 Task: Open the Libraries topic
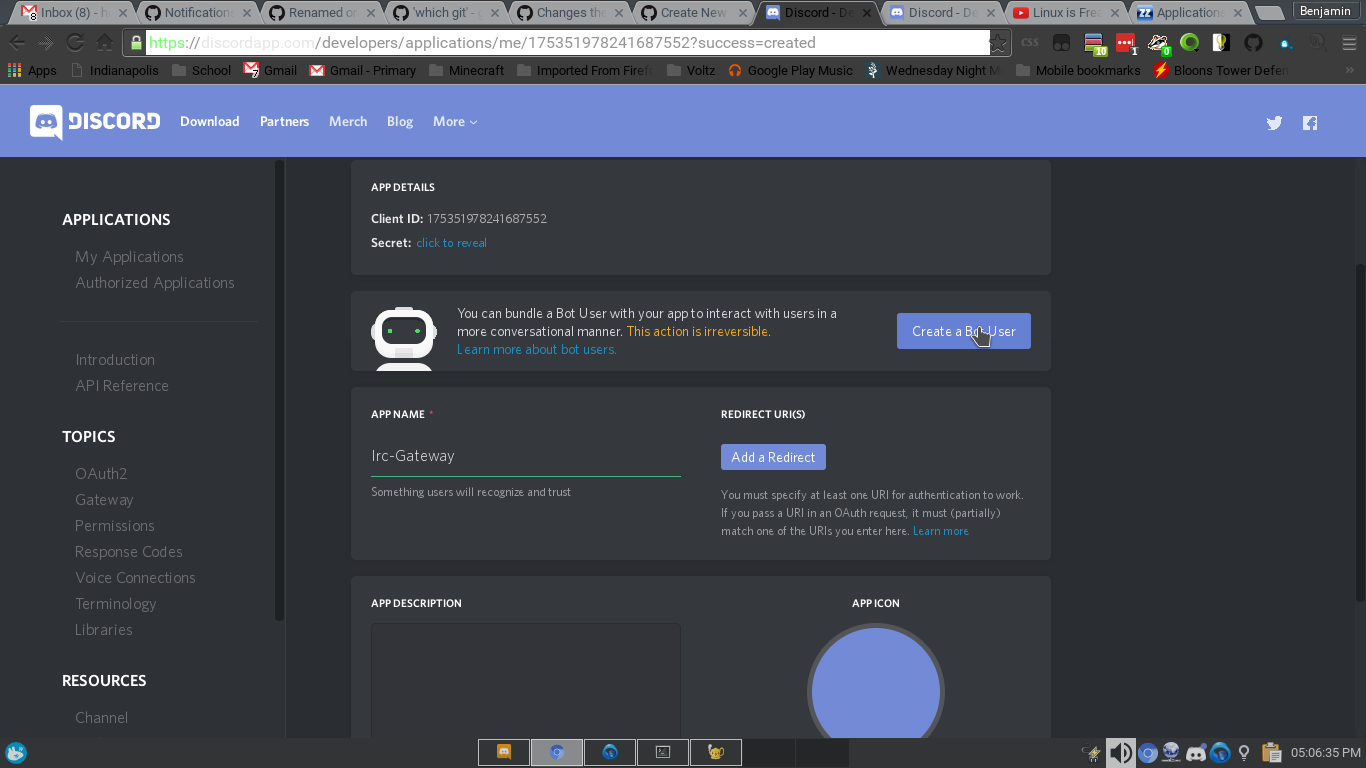pyautogui.click(x=104, y=630)
